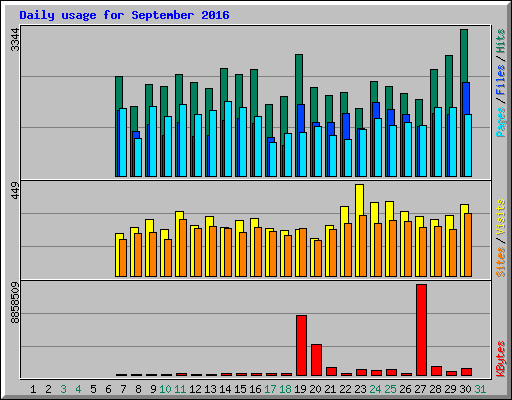Click the 'Hits' legend label
512x400 pixels.
[x=501, y=41]
